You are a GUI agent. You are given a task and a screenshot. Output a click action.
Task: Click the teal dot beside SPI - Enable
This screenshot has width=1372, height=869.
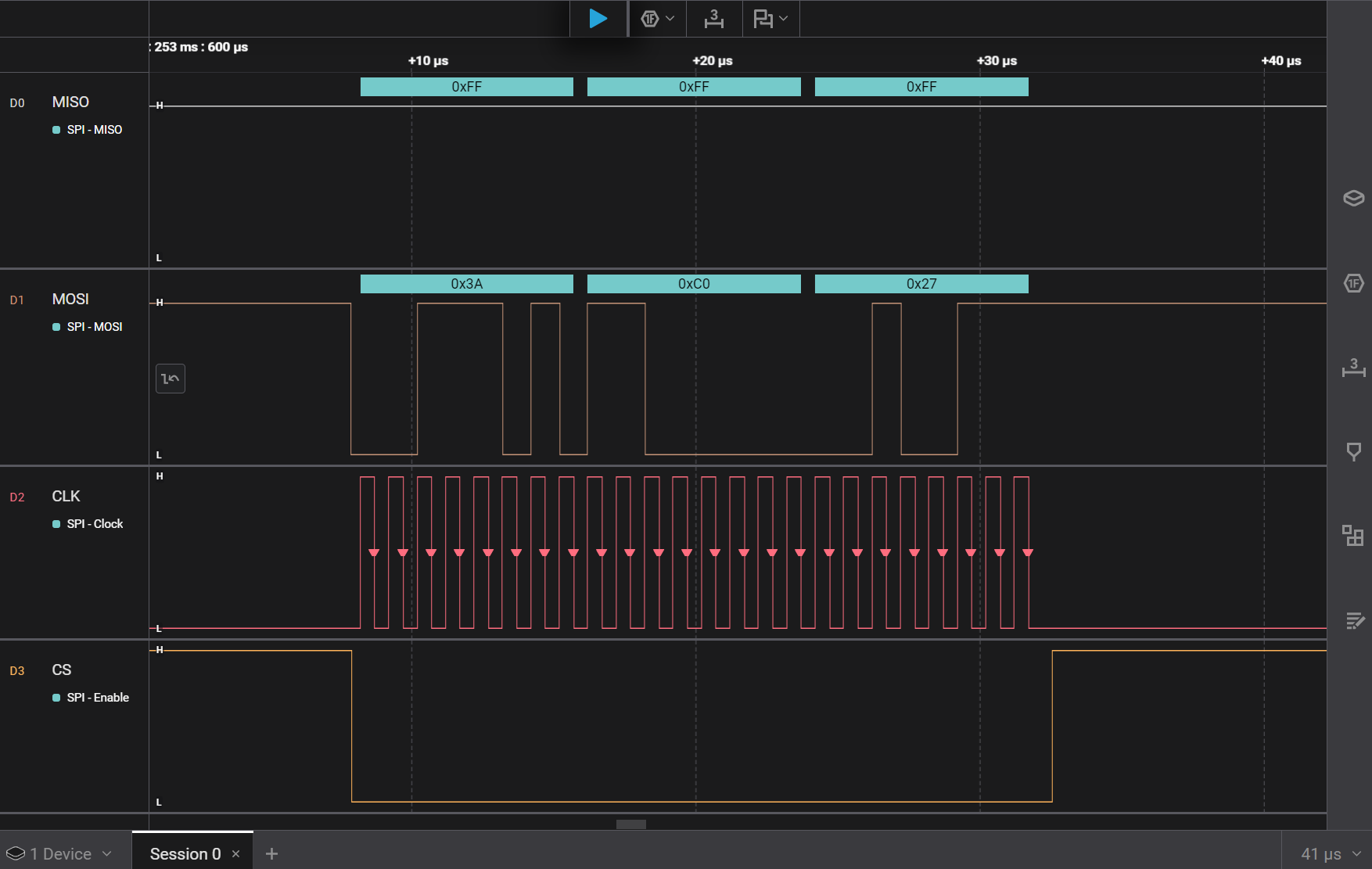56,698
